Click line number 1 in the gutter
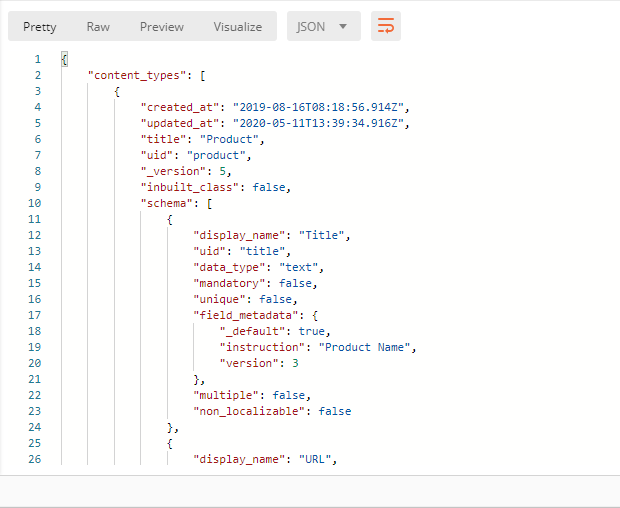Viewport: 620px width, 508px height. (x=38, y=59)
